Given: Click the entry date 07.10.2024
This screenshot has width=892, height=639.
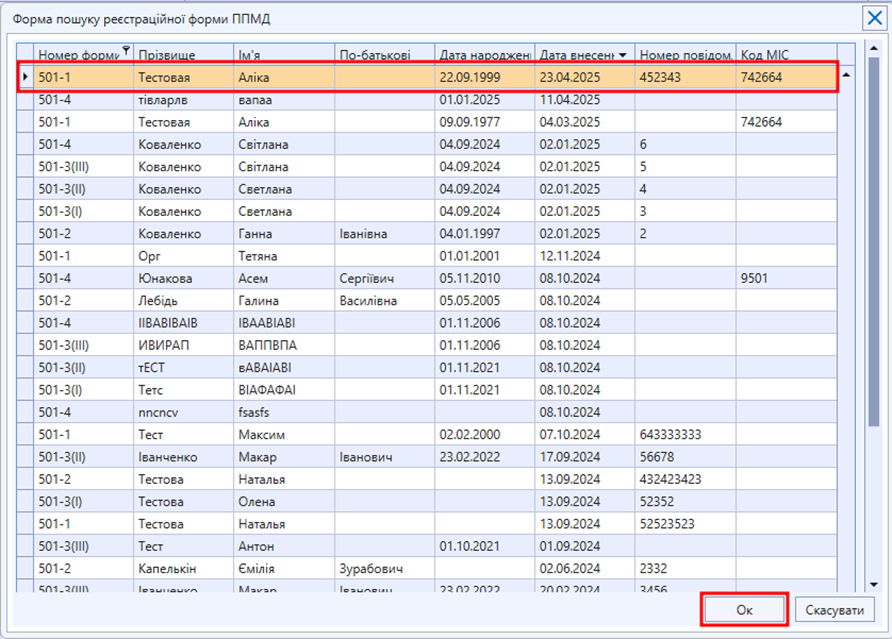Looking at the screenshot, I should (x=585, y=434).
